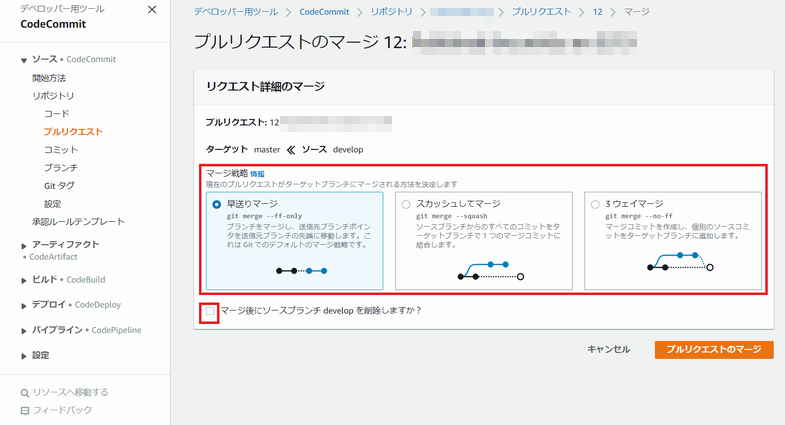Collapse the ソース CodeCommit section
785x425 pixels.
(x=24, y=60)
